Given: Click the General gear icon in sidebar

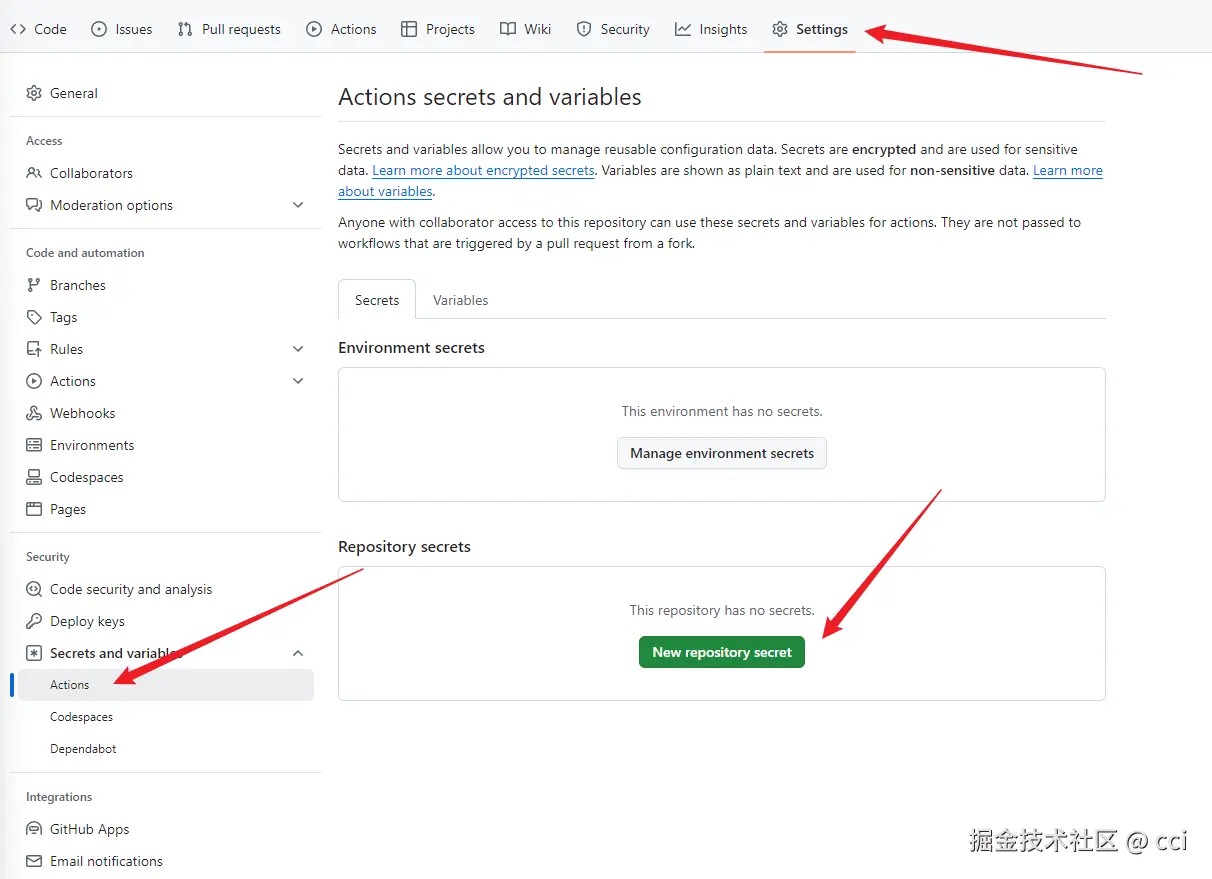Looking at the screenshot, I should tap(34, 93).
